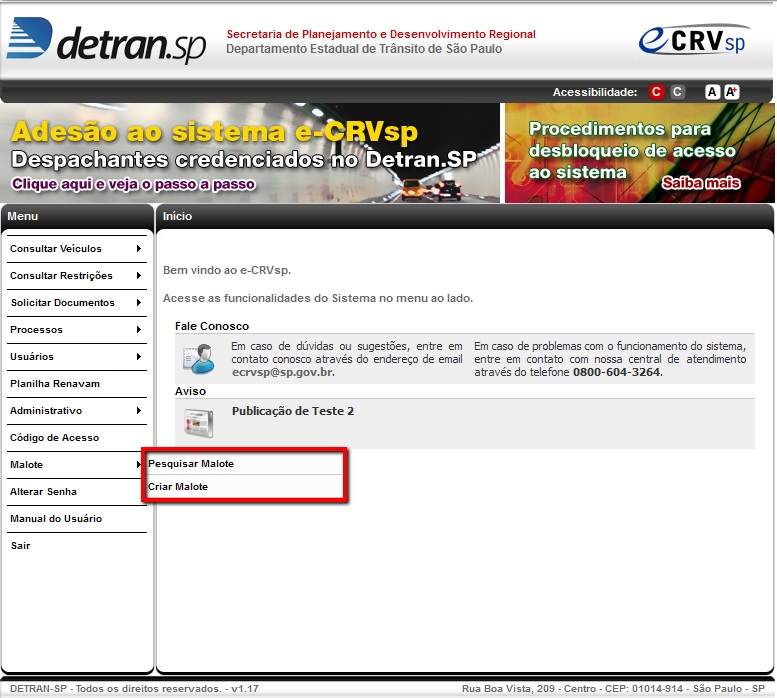The image size is (777, 698).
Task: Click the Aviso newspaper icon
Action: (199, 423)
